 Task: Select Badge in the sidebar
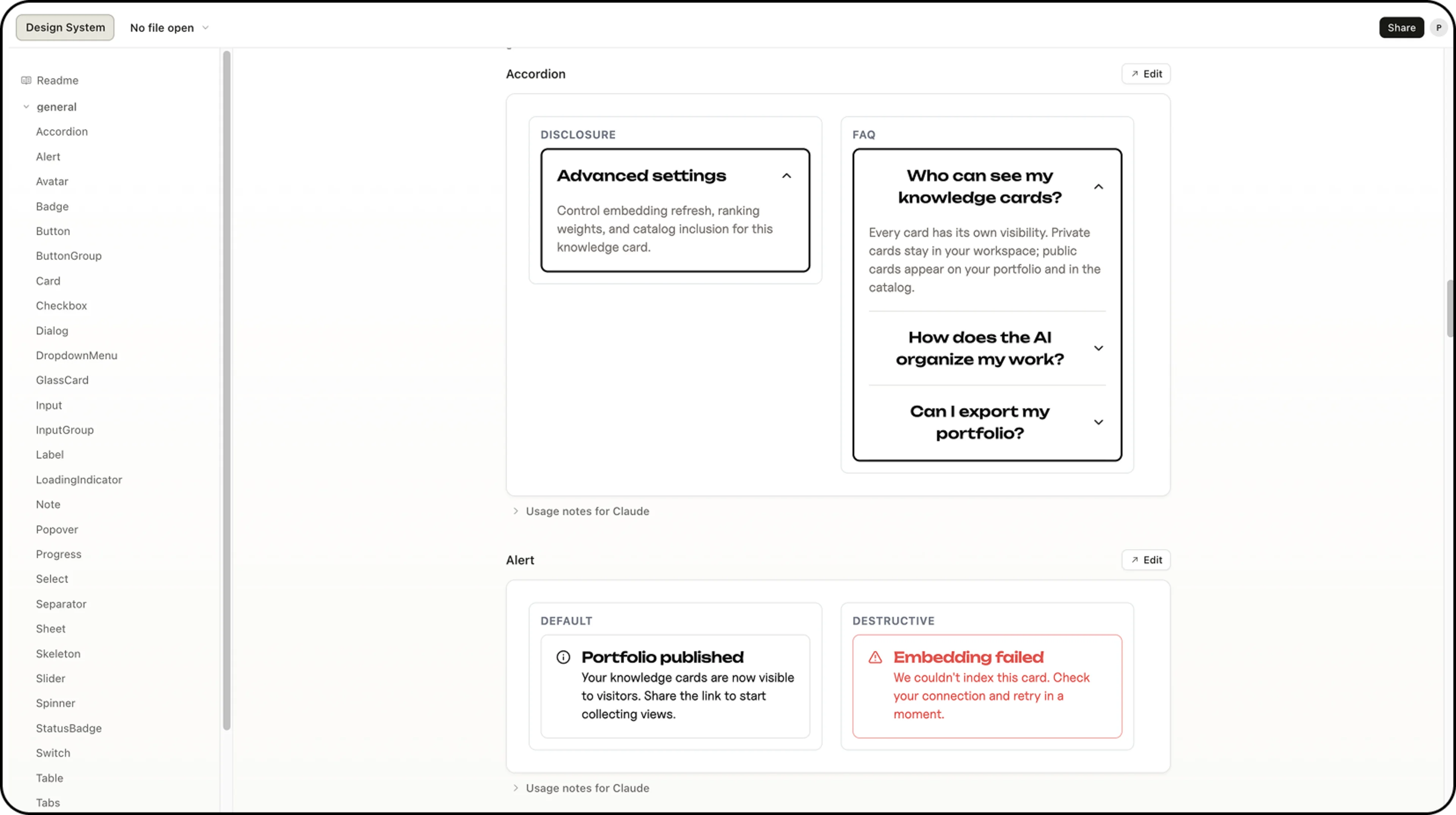click(52, 206)
